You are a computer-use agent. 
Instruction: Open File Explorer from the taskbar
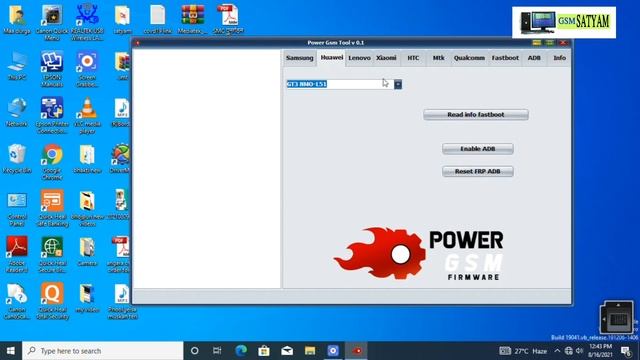tap(310, 351)
